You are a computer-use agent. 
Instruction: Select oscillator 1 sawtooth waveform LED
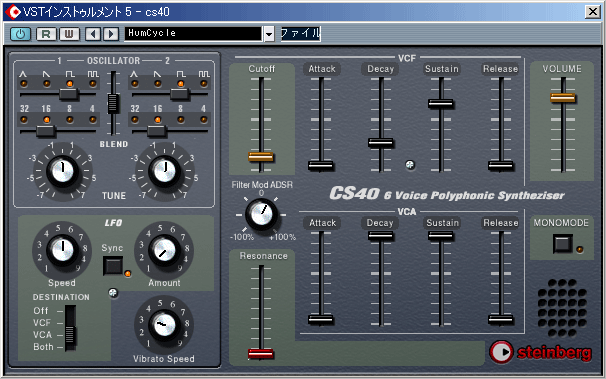click(x=46, y=83)
